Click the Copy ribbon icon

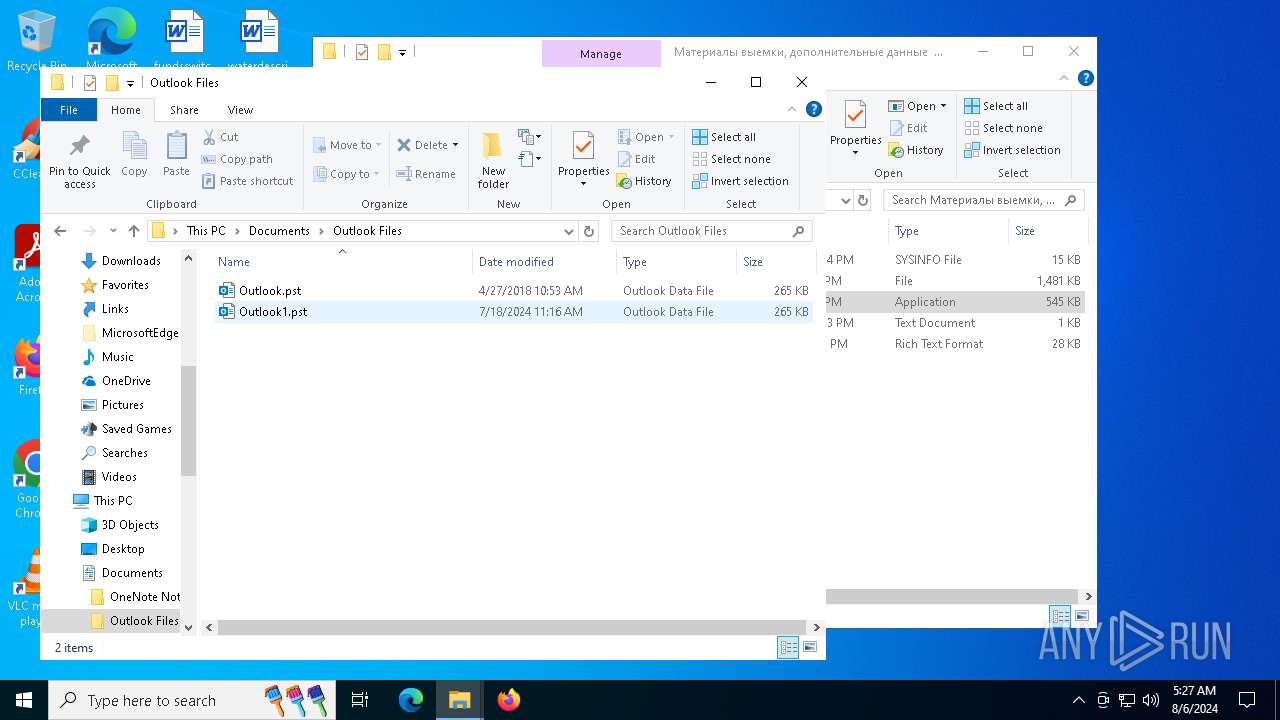point(134,156)
